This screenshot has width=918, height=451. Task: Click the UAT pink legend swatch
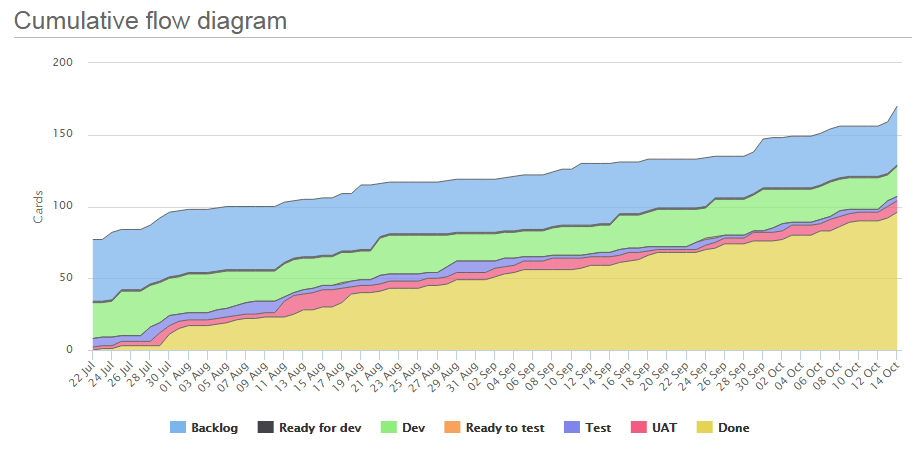[639, 428]
